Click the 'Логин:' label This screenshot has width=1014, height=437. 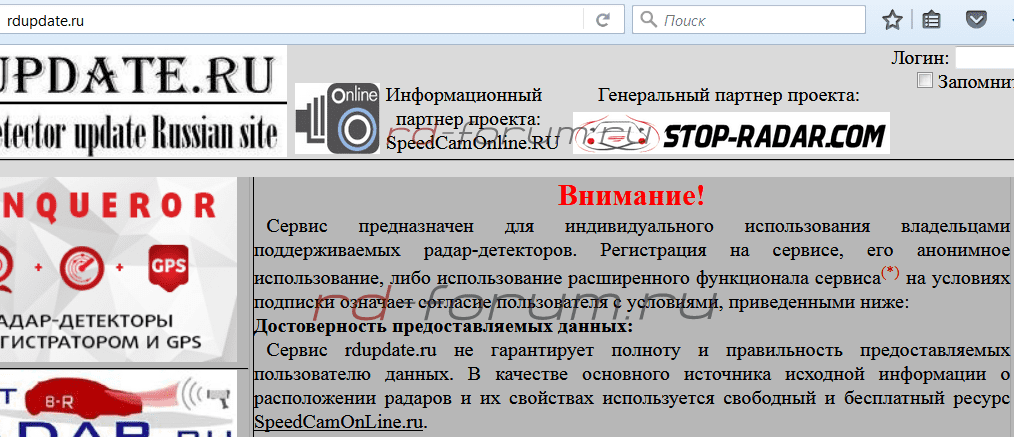pos(920,58)
